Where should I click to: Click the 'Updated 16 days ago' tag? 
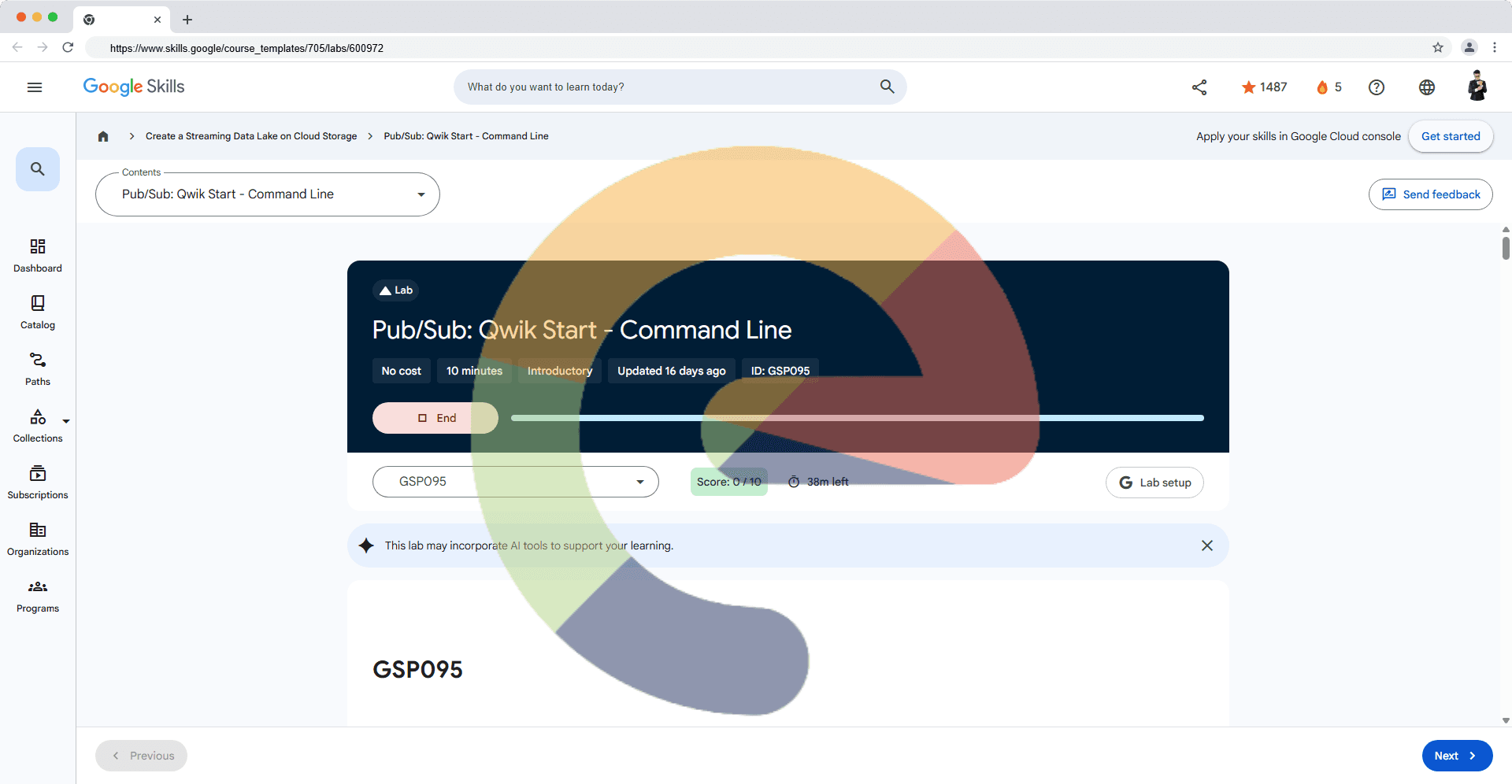pos(672,371)
